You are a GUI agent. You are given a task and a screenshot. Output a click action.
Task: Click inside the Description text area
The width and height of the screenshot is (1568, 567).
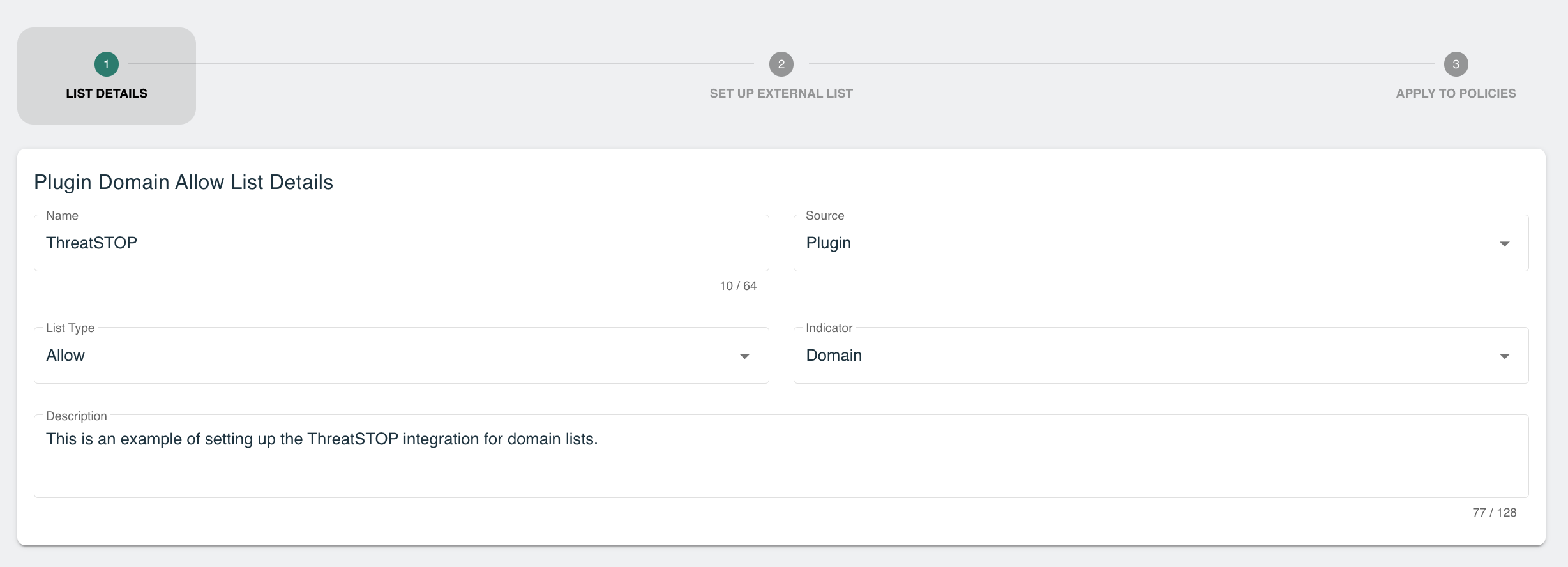tap(781, 456)
